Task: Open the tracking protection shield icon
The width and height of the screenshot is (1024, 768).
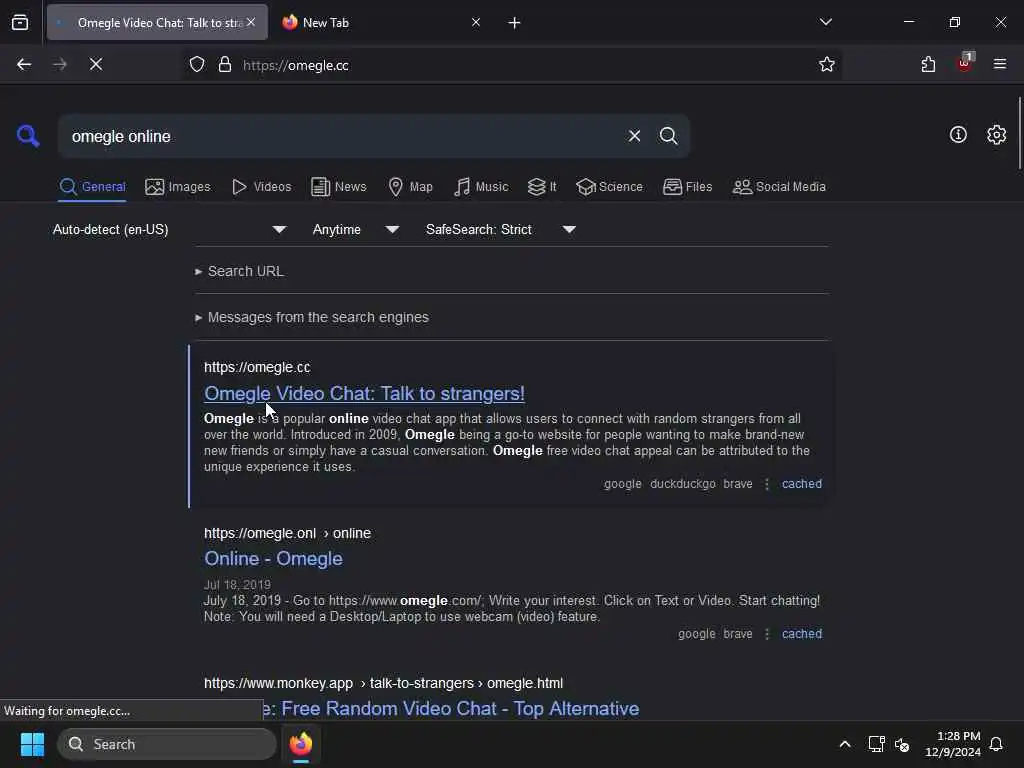Action: tap(197, 65)
